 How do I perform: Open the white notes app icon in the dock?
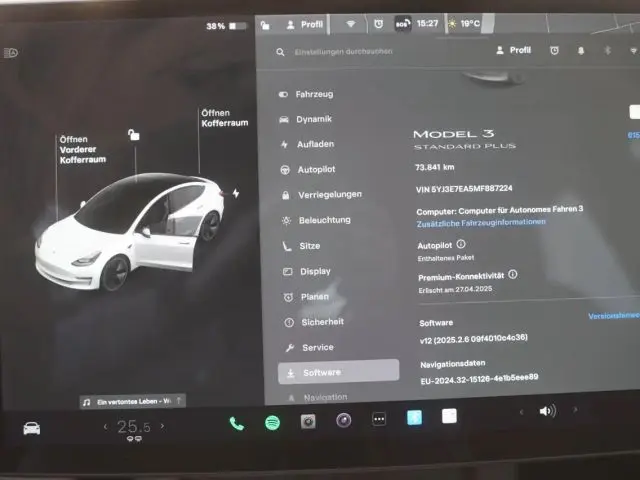449,416
